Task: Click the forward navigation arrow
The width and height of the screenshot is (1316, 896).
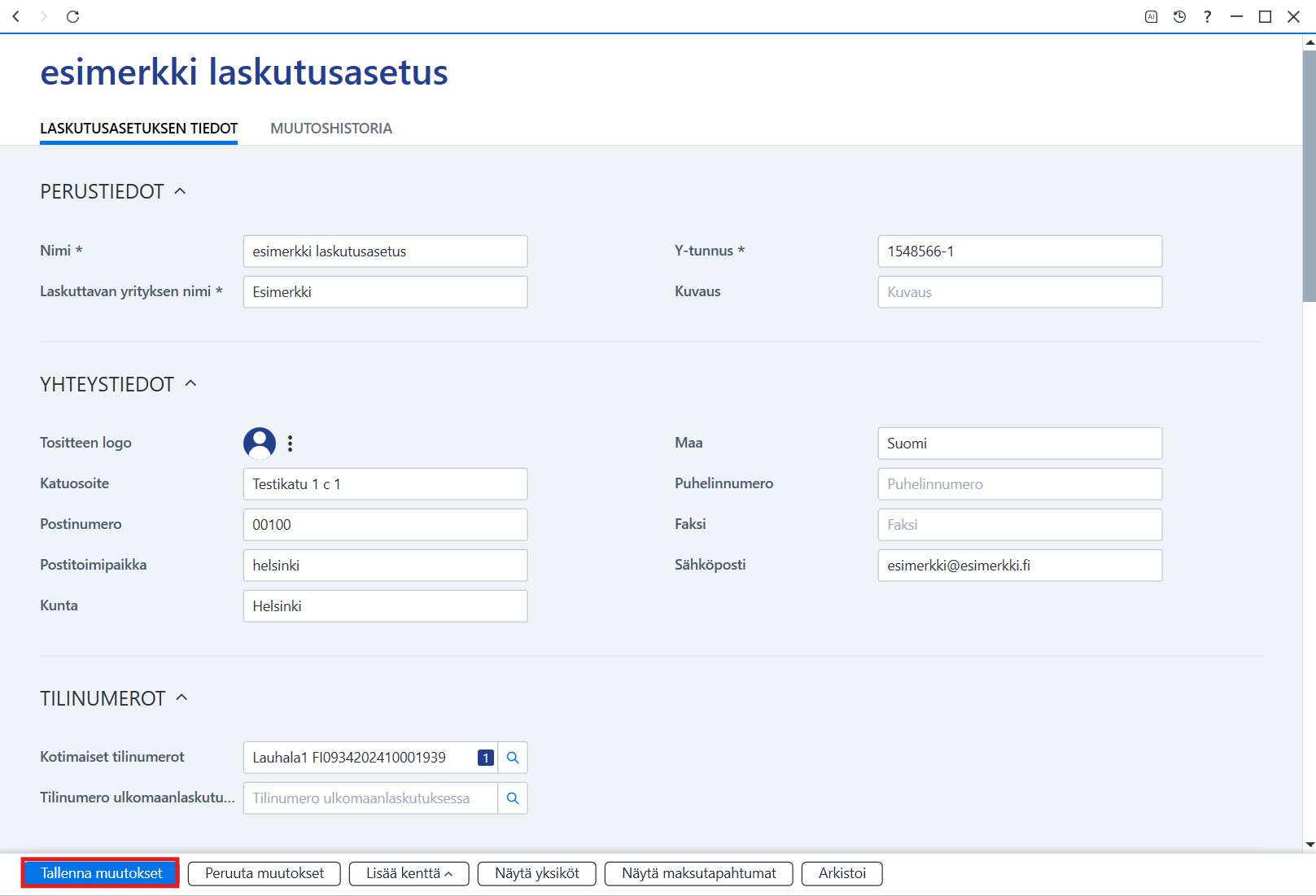Action: tap(44, 16)
